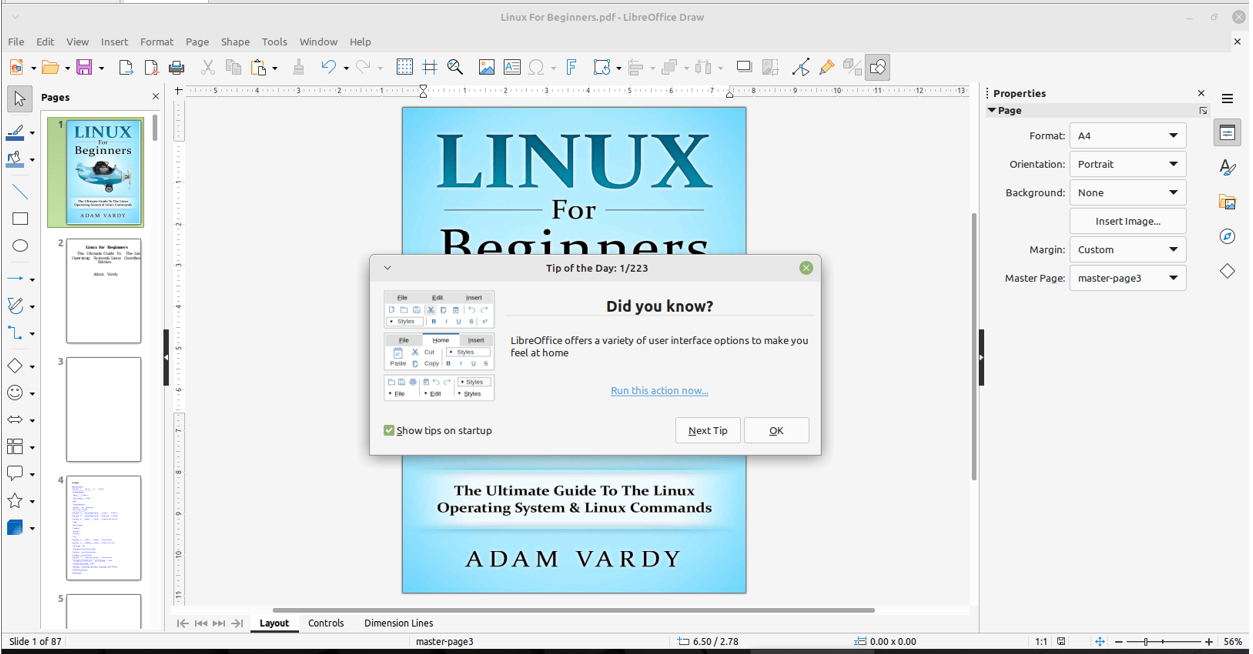Viewport: 1253px width, 654px height.
Task: Open the Master Page dropdown
Action: tap(1128, 278)
